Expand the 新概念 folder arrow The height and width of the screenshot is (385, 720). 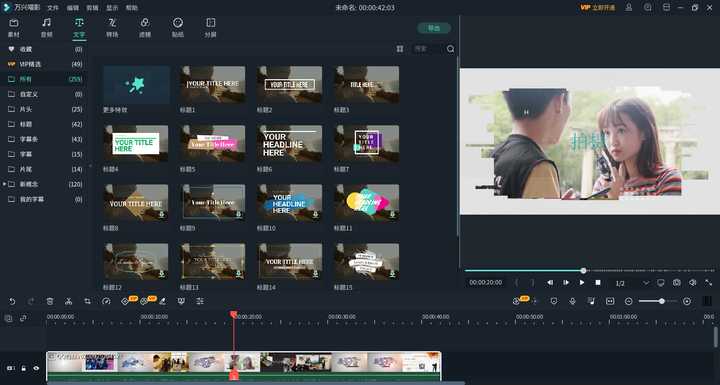point(5,184)
